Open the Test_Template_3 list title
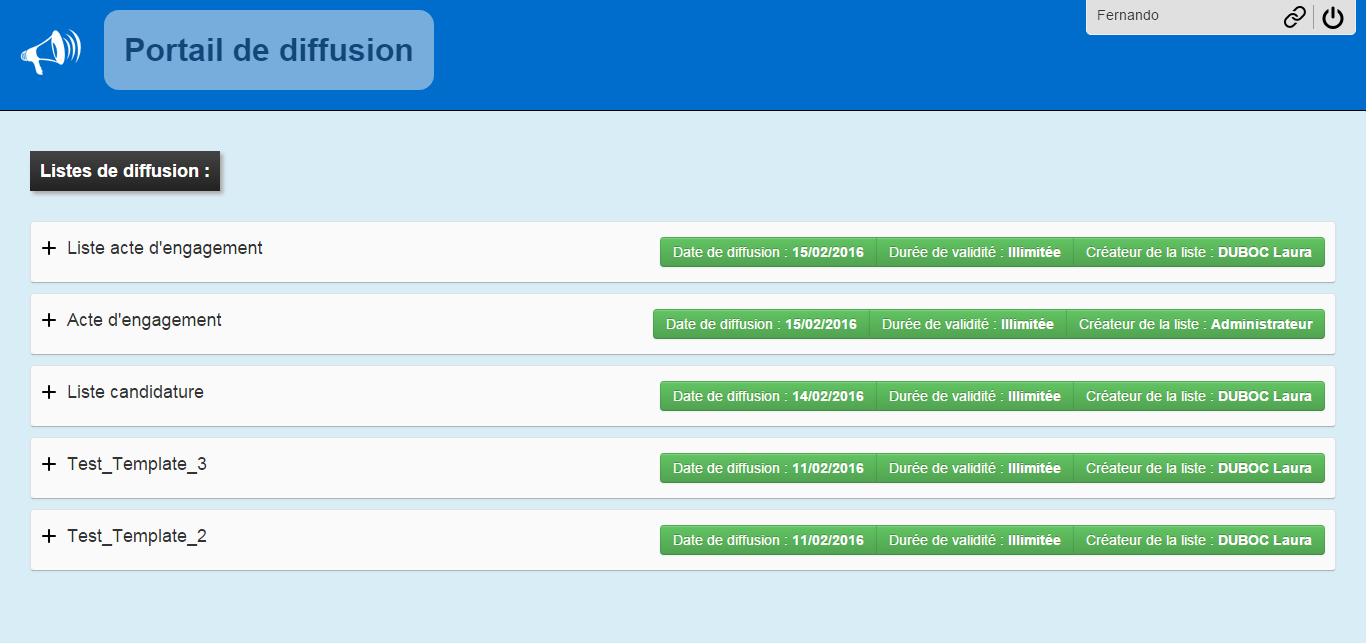This screenshot has height=643, width=1366. pyautogui.click(x=137, y=464)
